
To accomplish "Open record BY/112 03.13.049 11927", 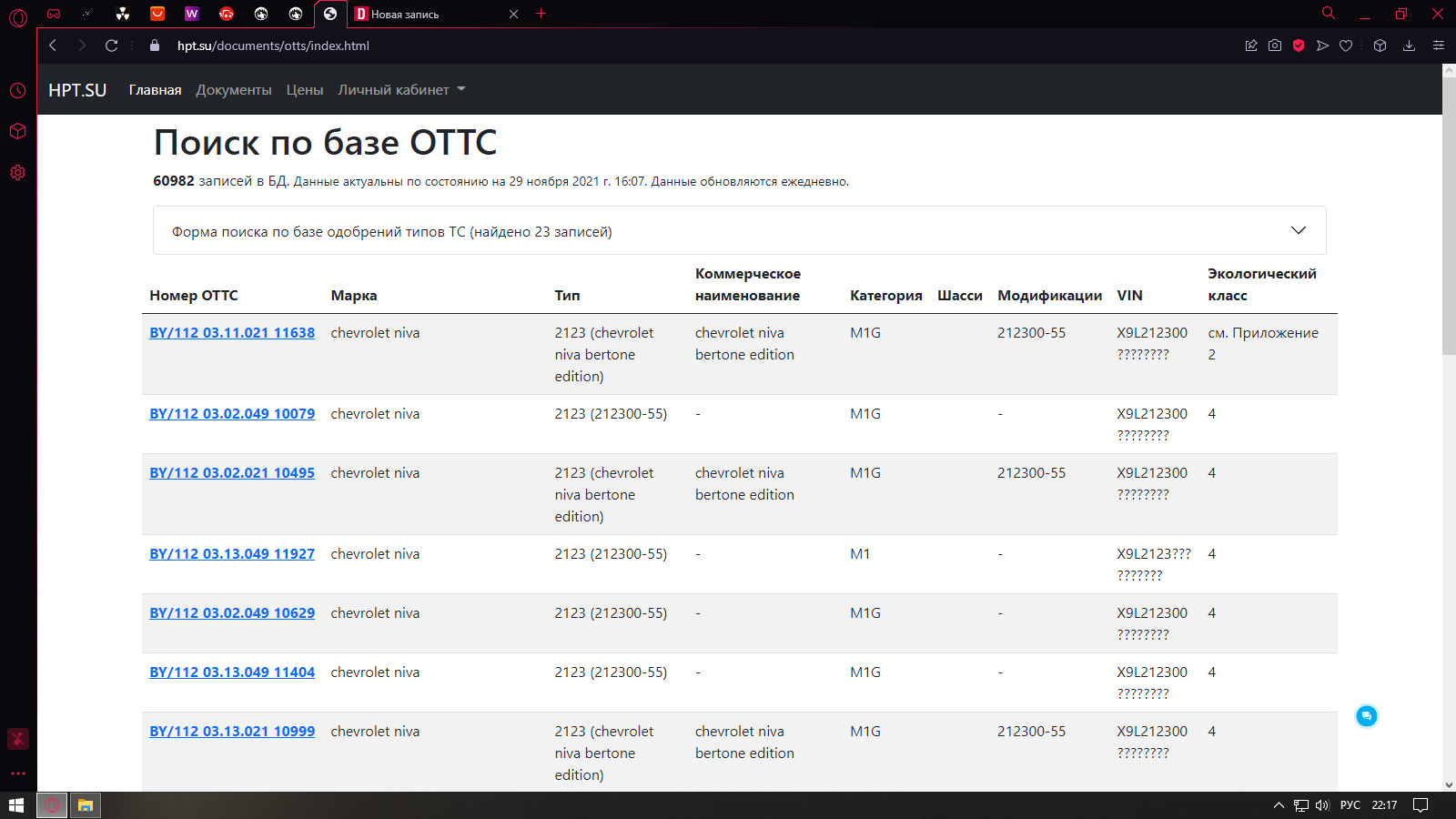I will 232,554.
